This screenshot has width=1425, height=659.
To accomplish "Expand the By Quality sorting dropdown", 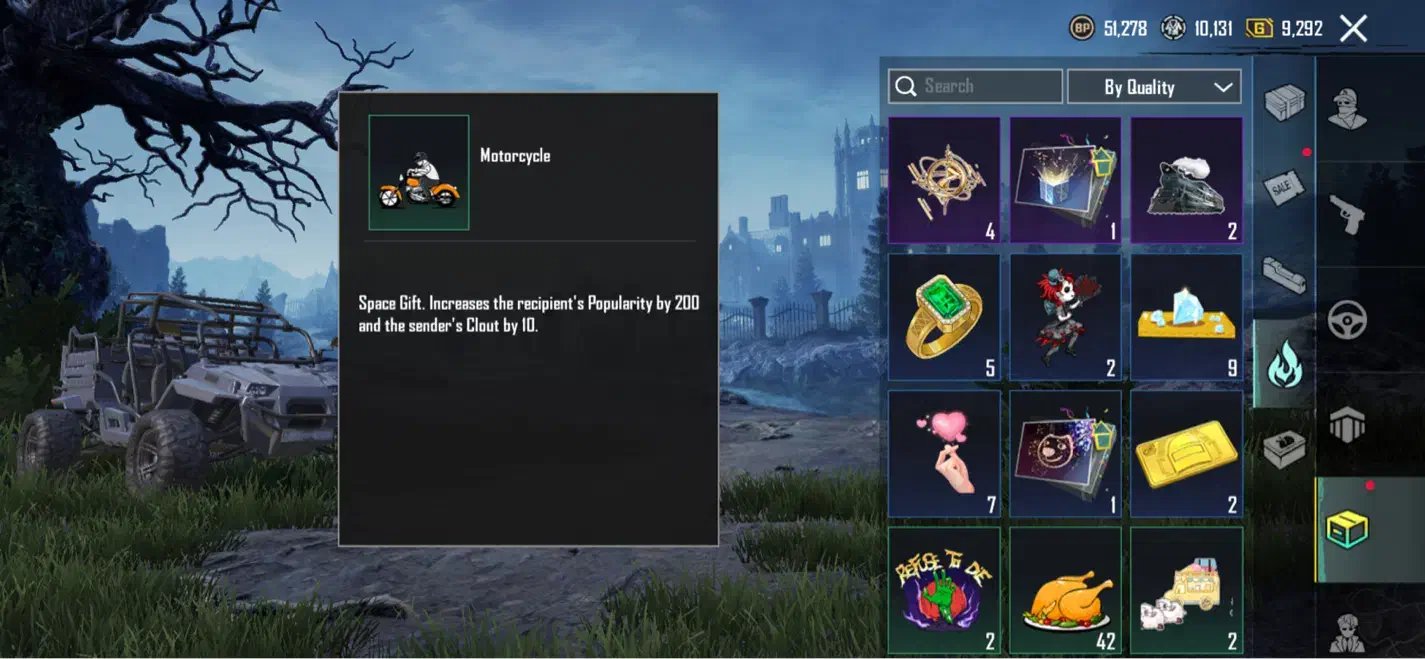I will click(x=1154, y=87).
